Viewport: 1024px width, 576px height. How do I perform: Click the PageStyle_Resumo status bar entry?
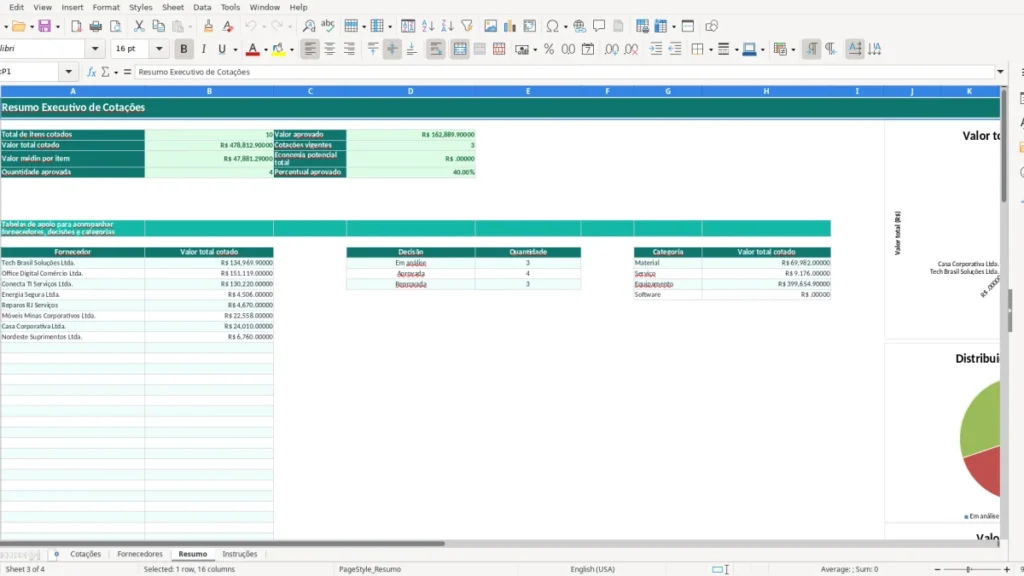point(370,569)
